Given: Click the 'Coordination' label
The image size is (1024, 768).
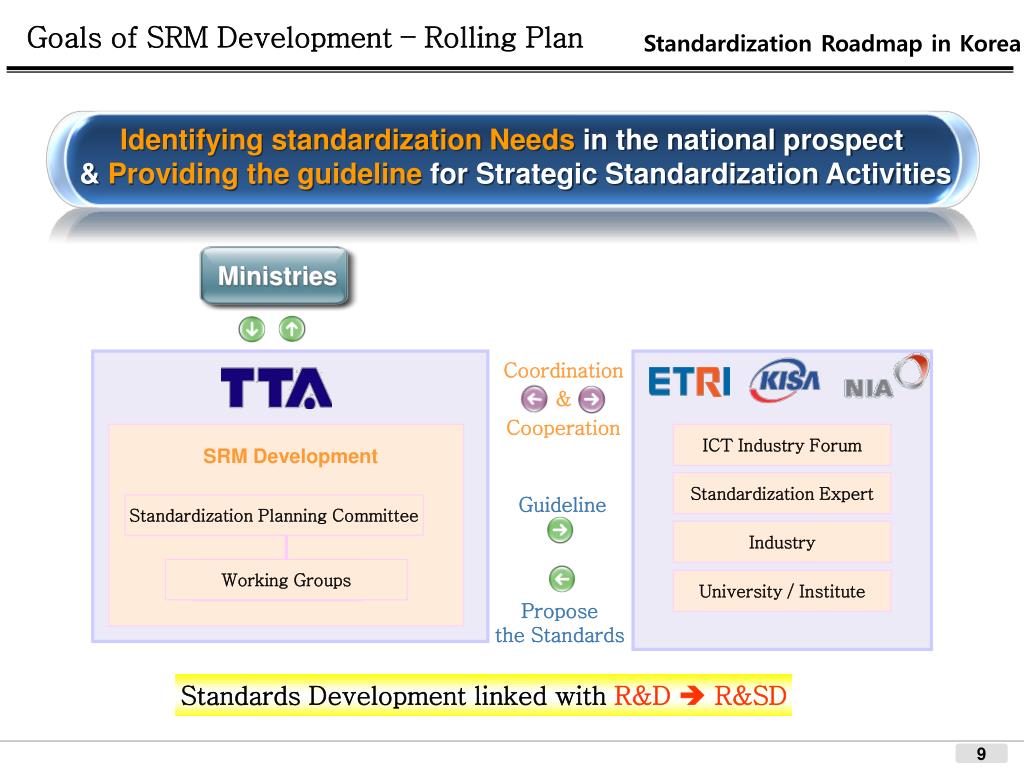Looking at the screenshot, I should 563,370.
